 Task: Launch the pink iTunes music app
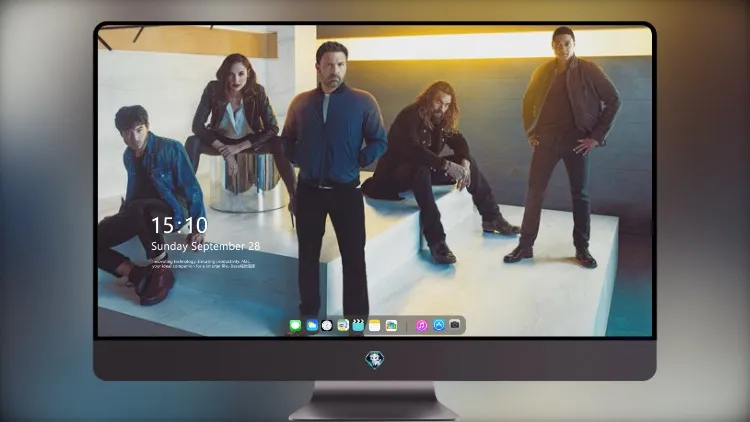point(421,326)
